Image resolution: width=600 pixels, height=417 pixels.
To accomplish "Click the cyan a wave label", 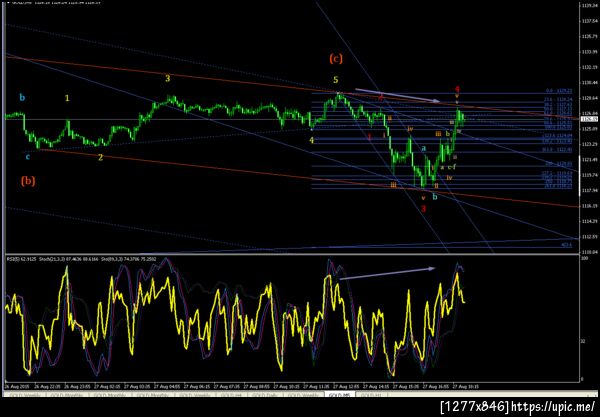I will click(x=424, y=148).
